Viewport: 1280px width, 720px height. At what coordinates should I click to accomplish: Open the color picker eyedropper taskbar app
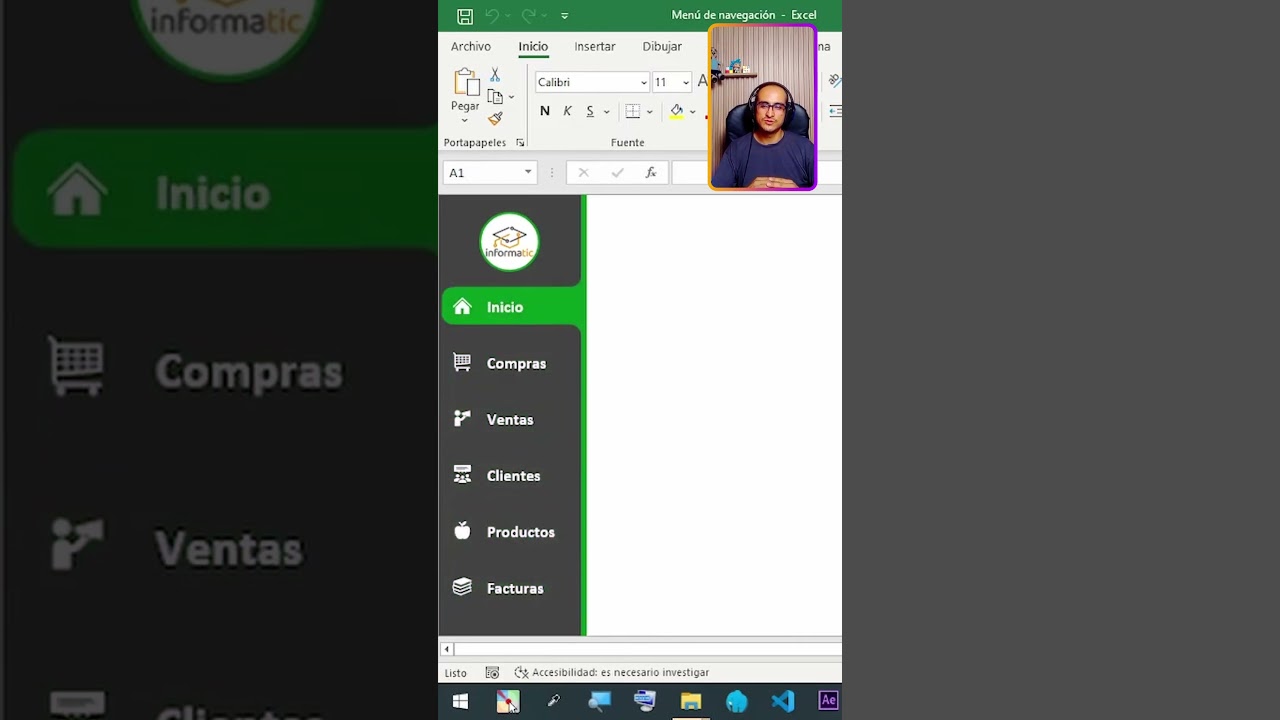pos(553,702)
